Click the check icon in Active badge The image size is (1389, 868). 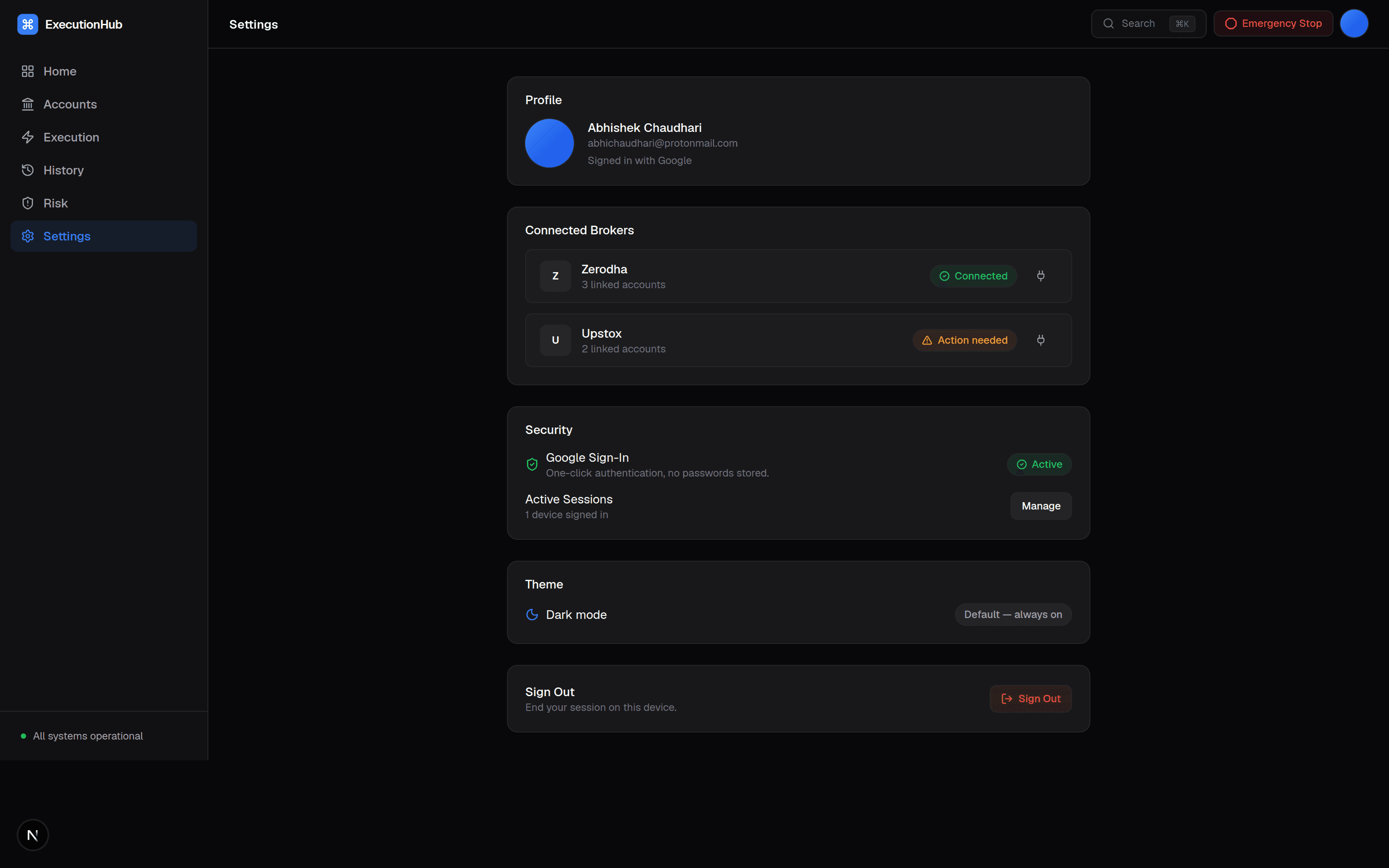point(1022,464)
